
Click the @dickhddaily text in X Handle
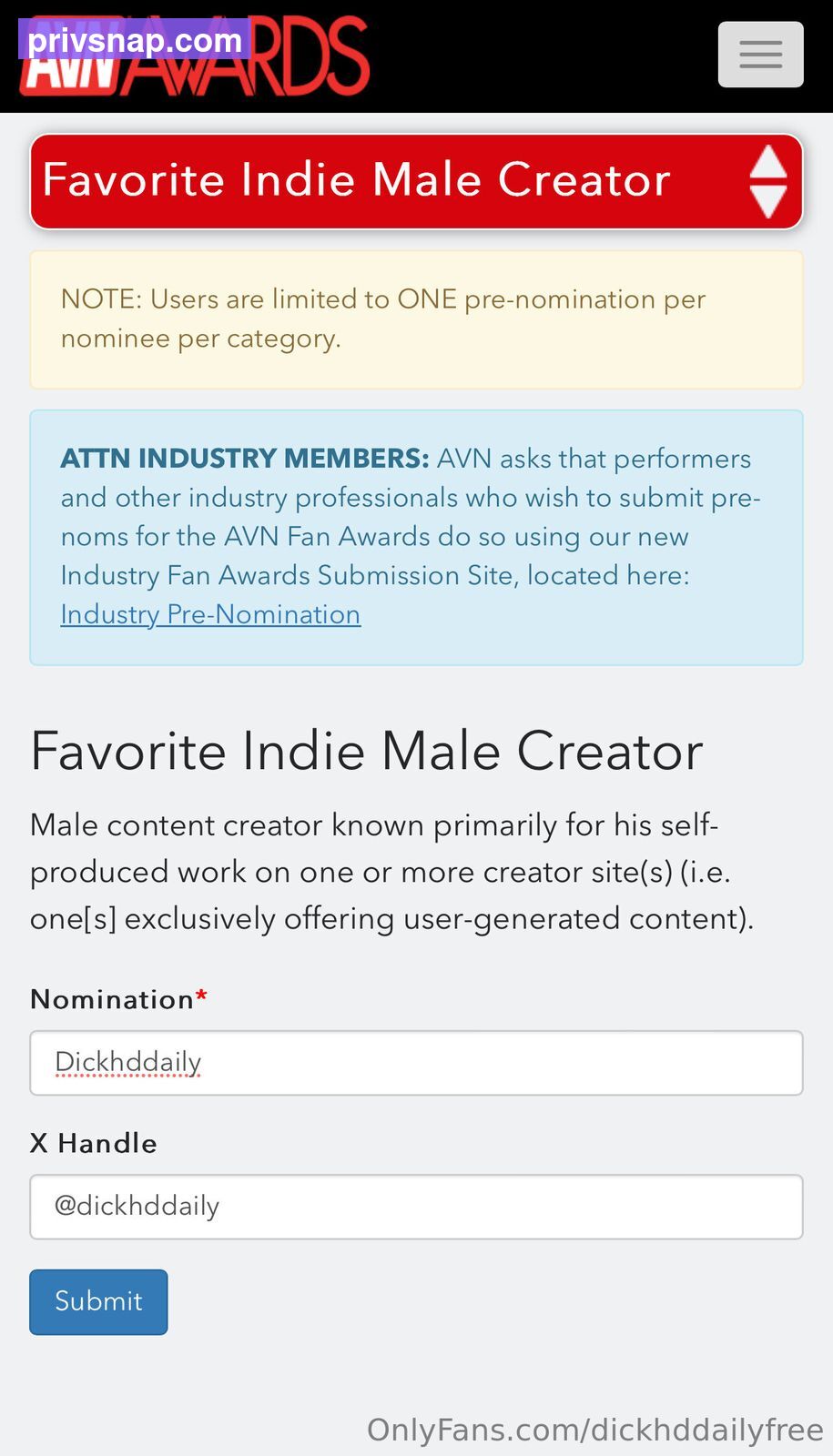click(x=137, y=1206)
